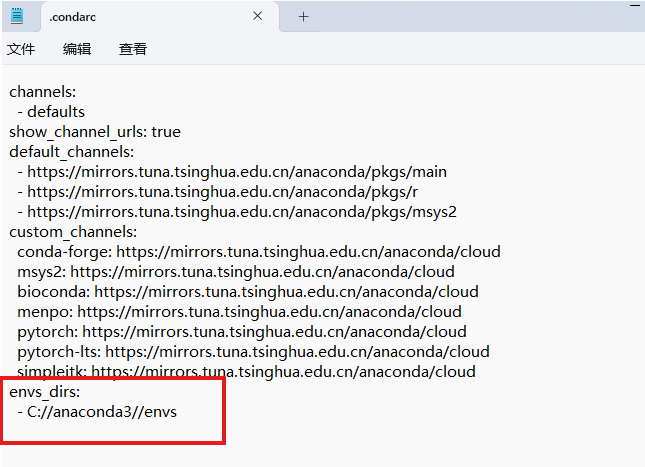The image size is (645, 467).
Task: Click the pkgs/r mirror URL line
Action: (218, 192)
